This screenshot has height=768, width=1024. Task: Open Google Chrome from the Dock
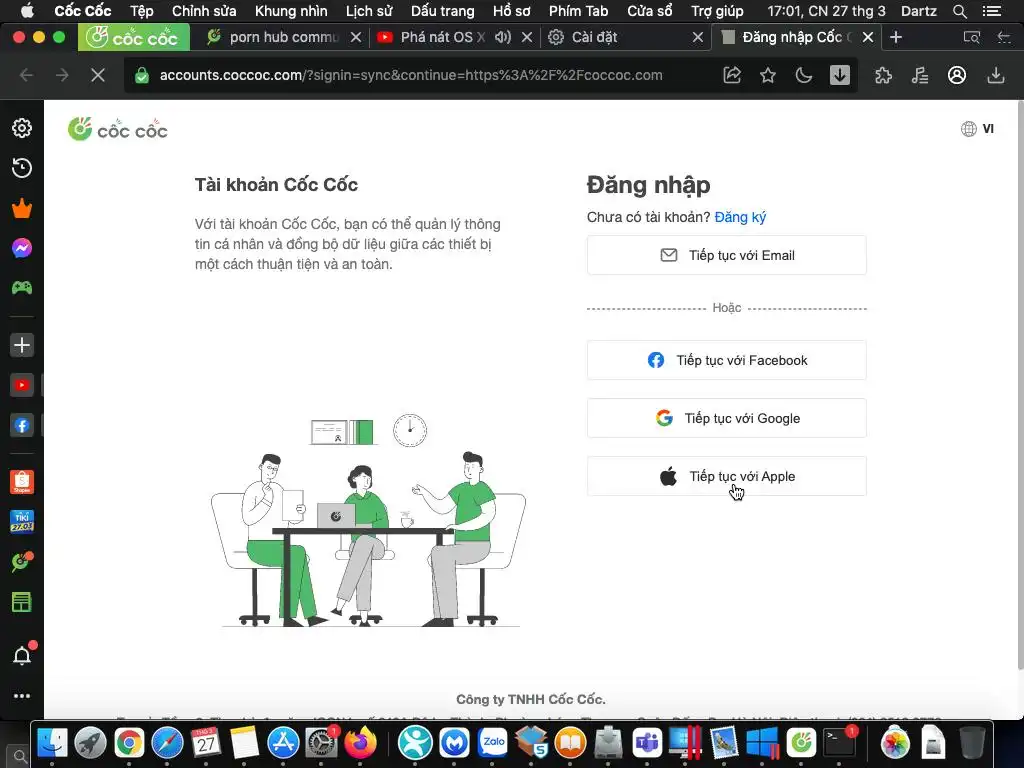129,743
